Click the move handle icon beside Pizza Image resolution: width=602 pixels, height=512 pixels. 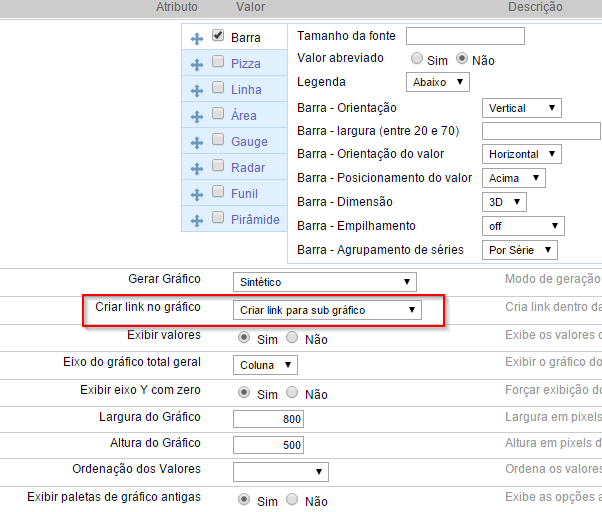197,64
